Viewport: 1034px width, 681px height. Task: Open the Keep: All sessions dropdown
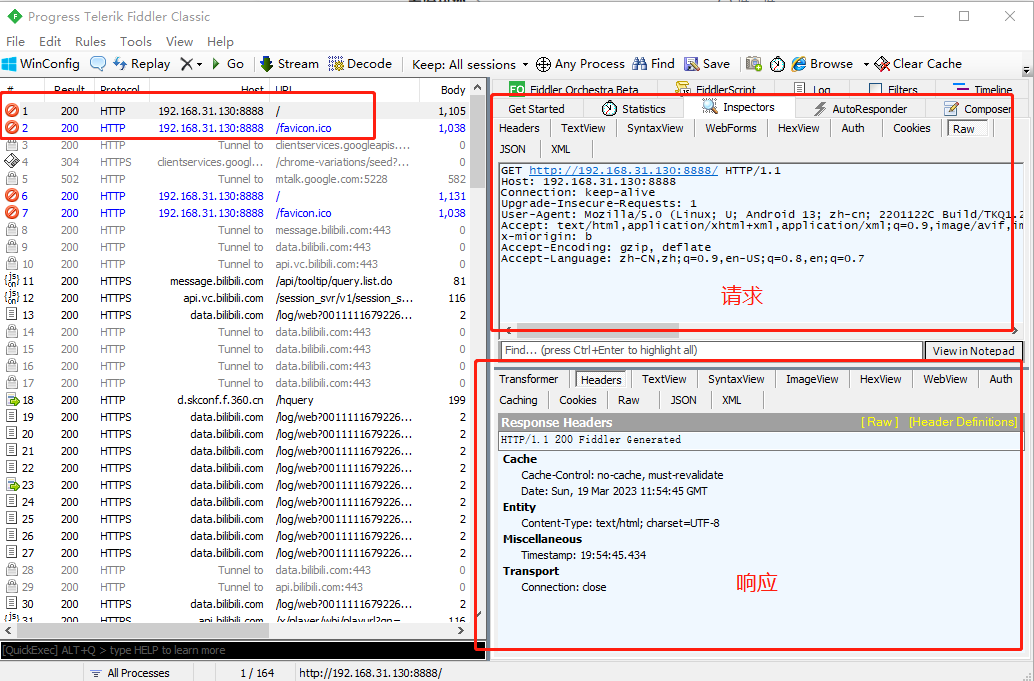tap(470, 65)
